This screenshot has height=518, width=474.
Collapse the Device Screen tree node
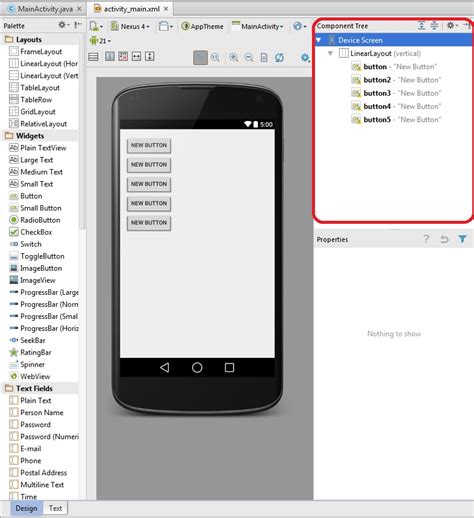click(x=319, y=40)
